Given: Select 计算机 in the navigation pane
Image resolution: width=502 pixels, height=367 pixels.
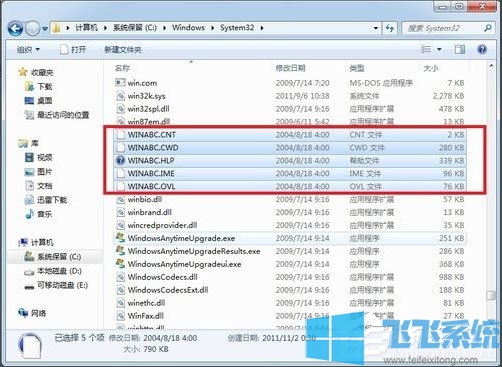Looking at the screenshot, I should coord(42,242).
